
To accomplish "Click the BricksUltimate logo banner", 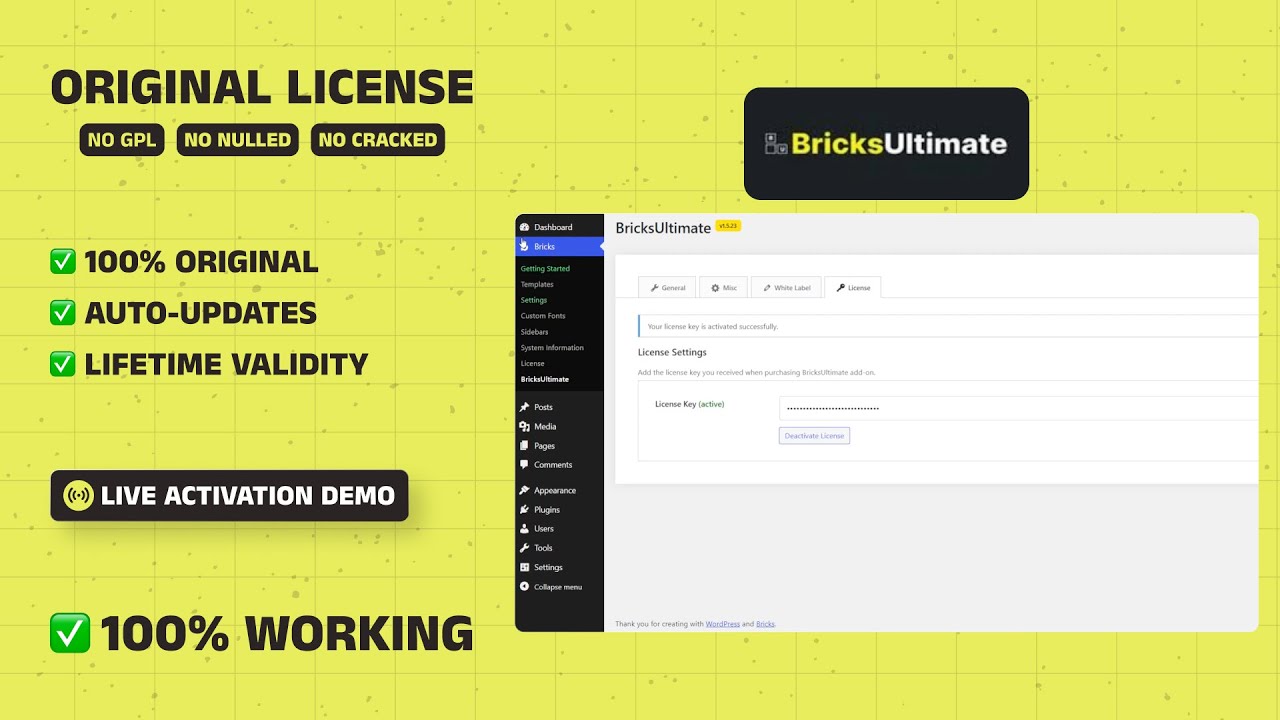I will pos(886,144).
